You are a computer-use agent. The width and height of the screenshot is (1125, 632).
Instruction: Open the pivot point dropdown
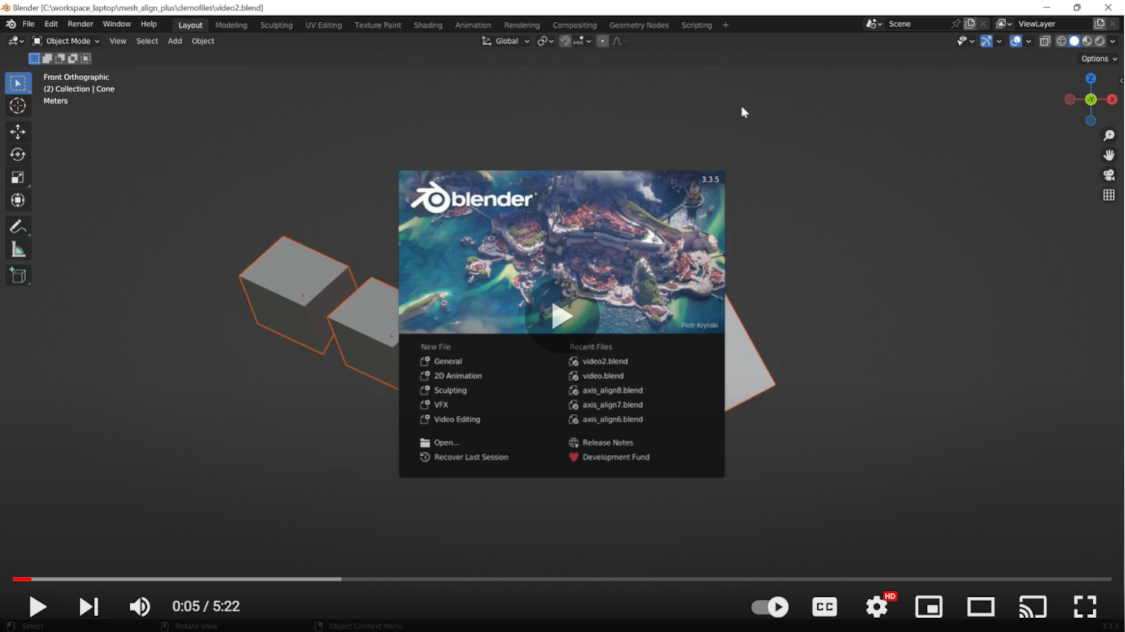(x=545, y=41)
